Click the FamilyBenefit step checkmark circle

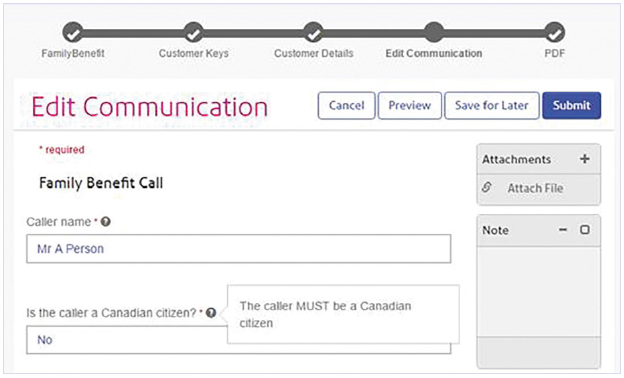73,33
